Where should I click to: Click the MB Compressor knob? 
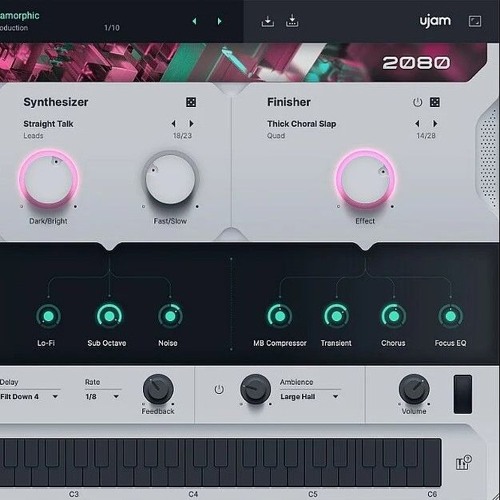(280, 316)
